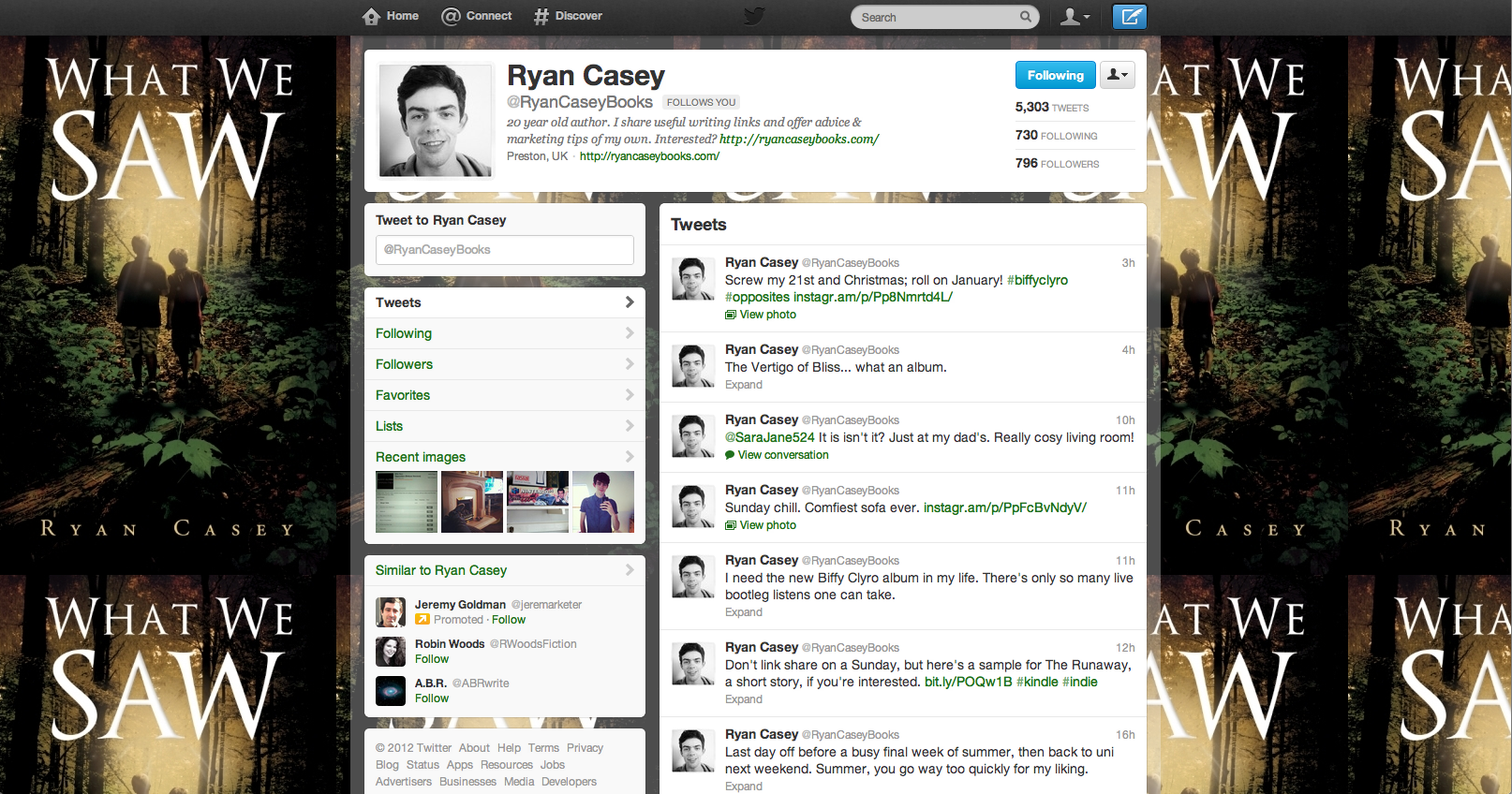1512x794 pixels.
Task: Follow Jeremy Goldman
Action: point(509,620)
